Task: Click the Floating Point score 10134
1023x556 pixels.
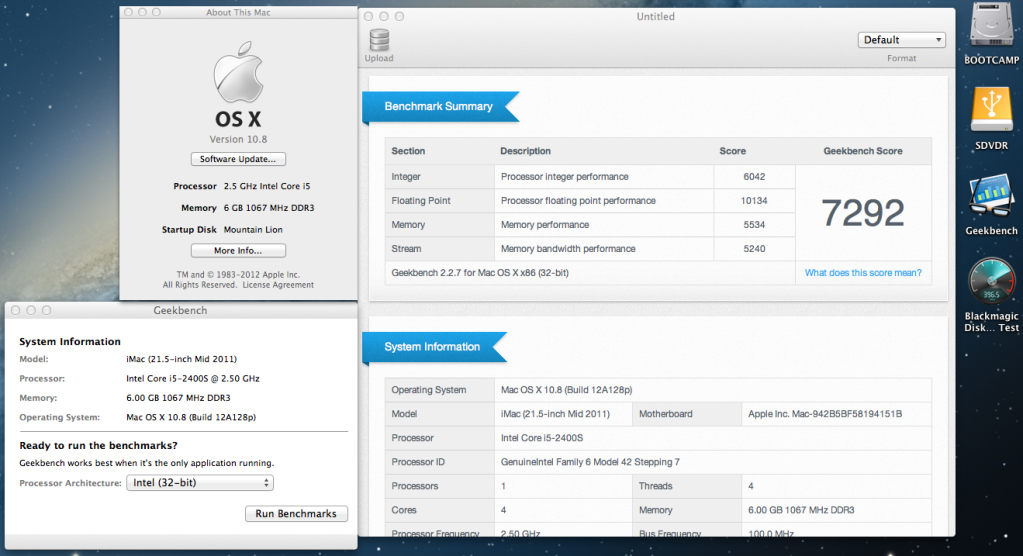Action: [x=754, y=201]
